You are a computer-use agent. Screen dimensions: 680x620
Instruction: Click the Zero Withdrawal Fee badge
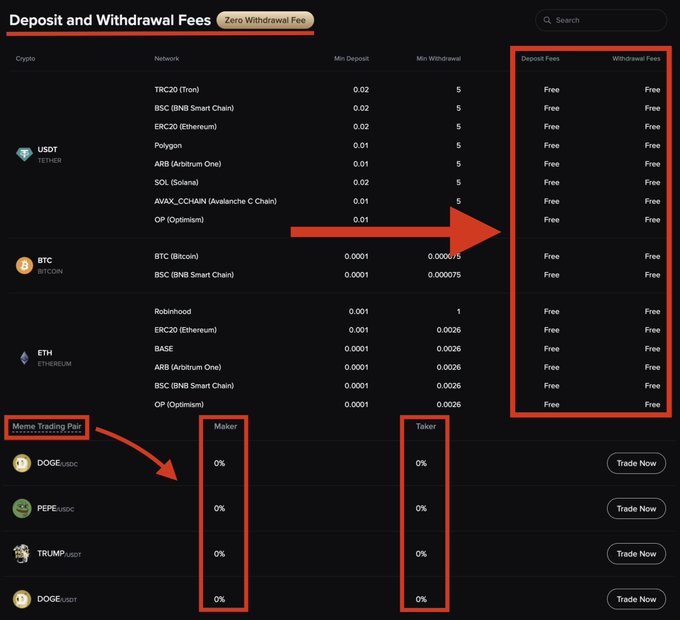click(x=265, y=20)
